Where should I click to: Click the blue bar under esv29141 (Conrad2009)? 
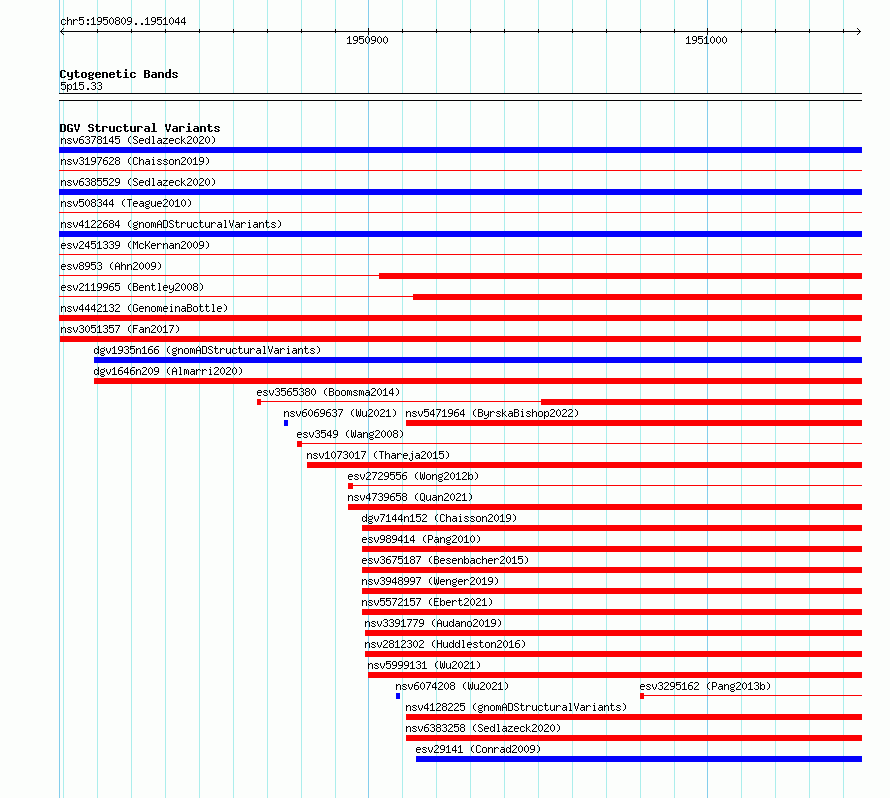639,759
